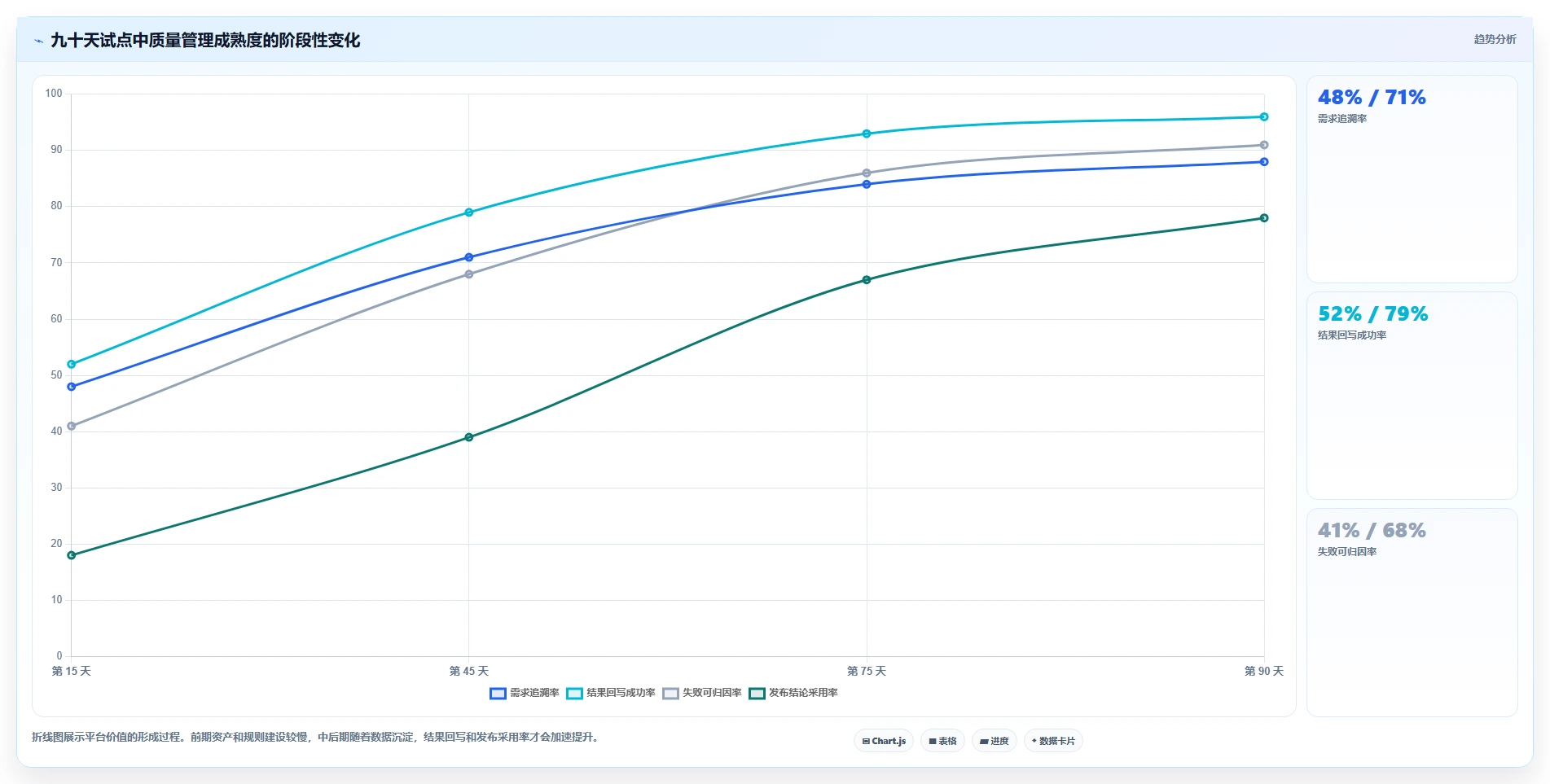The height and width of the screenshot is (784, 1550).
Task: Click the 0 y-axis tick label
Action: pos(59,656)
